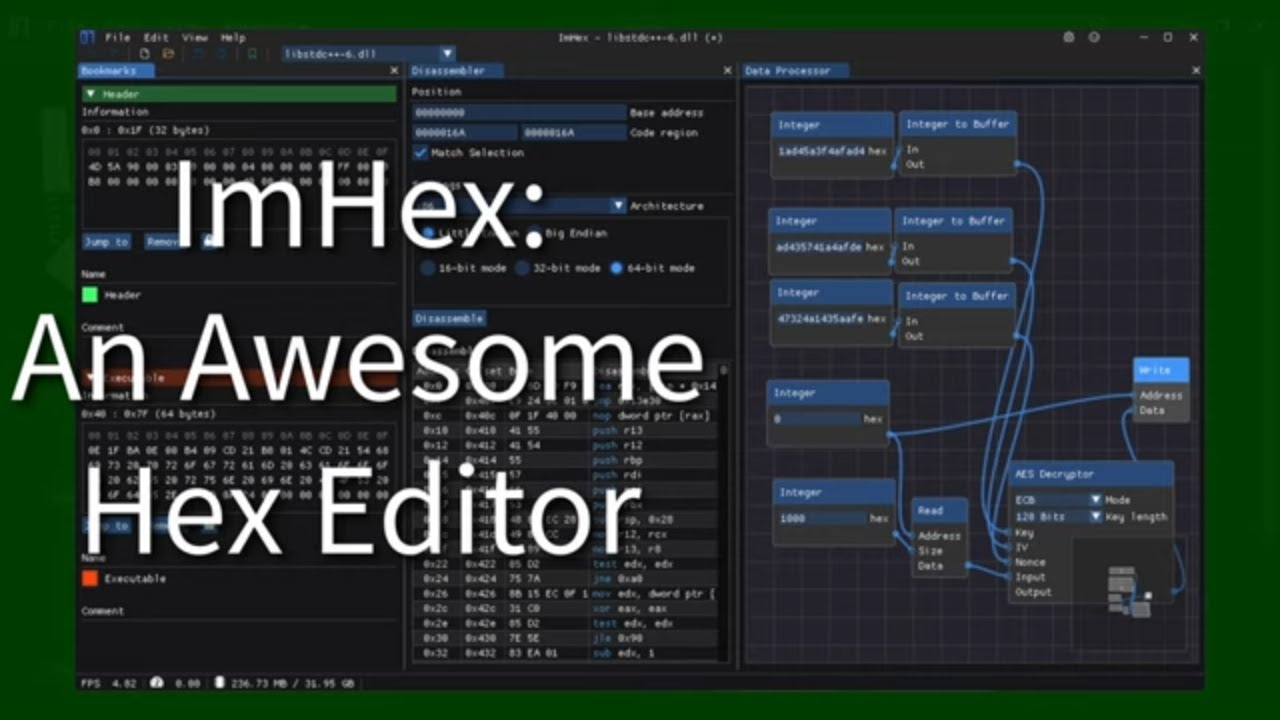This screenshot has height=720, width=1280.
Task: Select 16-bit mode radio button
Action: (427, 268)
